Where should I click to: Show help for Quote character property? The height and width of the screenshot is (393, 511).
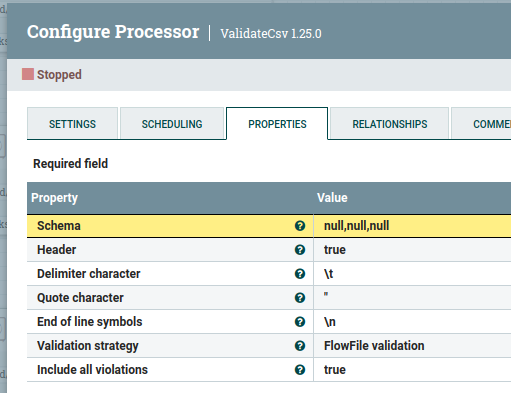(300, 298)
